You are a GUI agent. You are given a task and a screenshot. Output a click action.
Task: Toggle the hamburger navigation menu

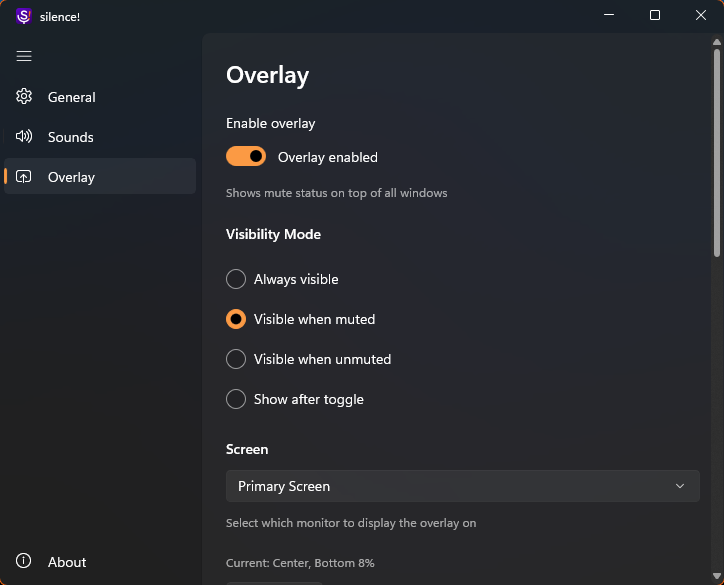click(x=24, y=56)
